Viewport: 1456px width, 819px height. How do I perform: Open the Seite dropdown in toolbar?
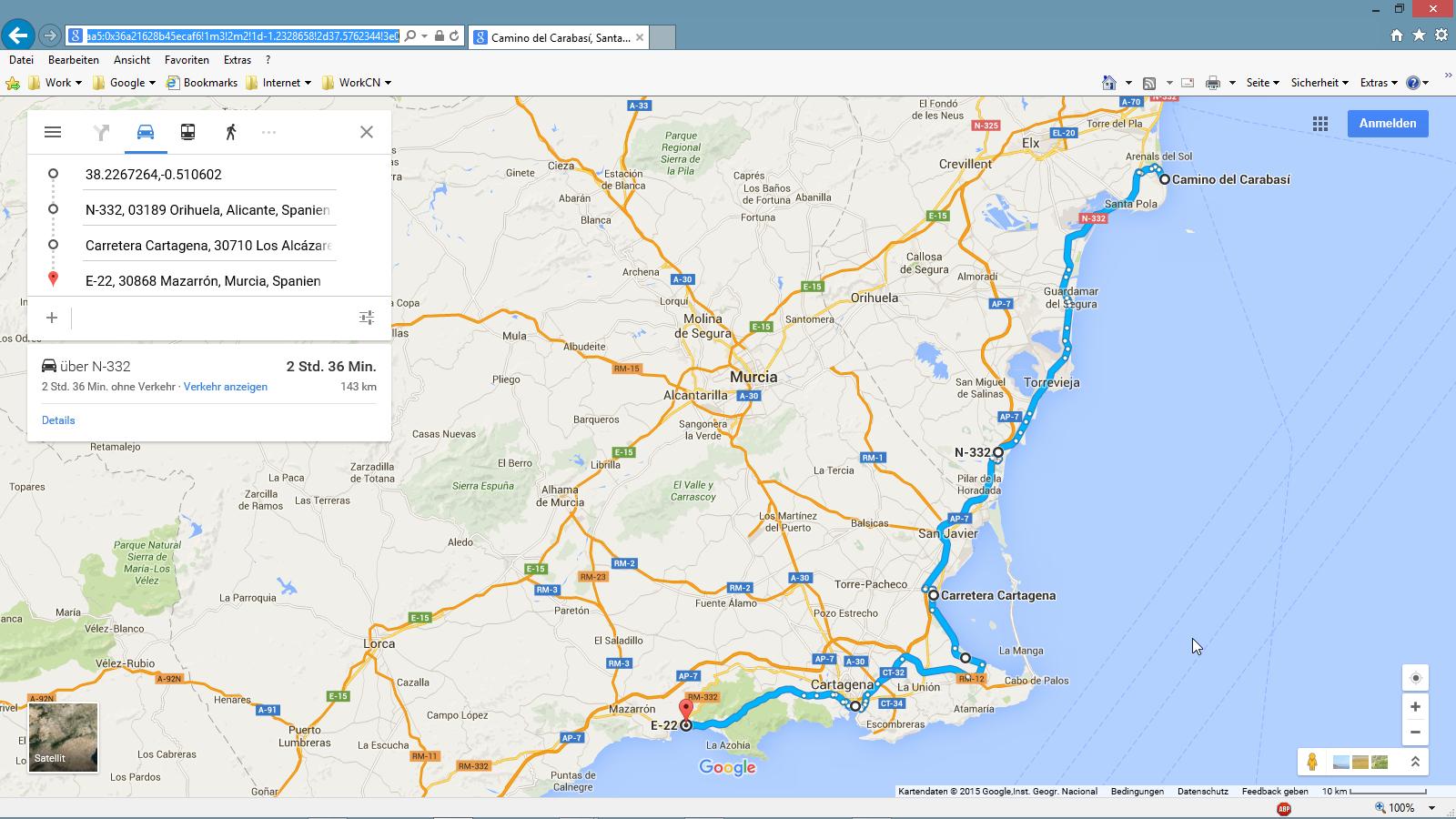(x=1262, y=83)
